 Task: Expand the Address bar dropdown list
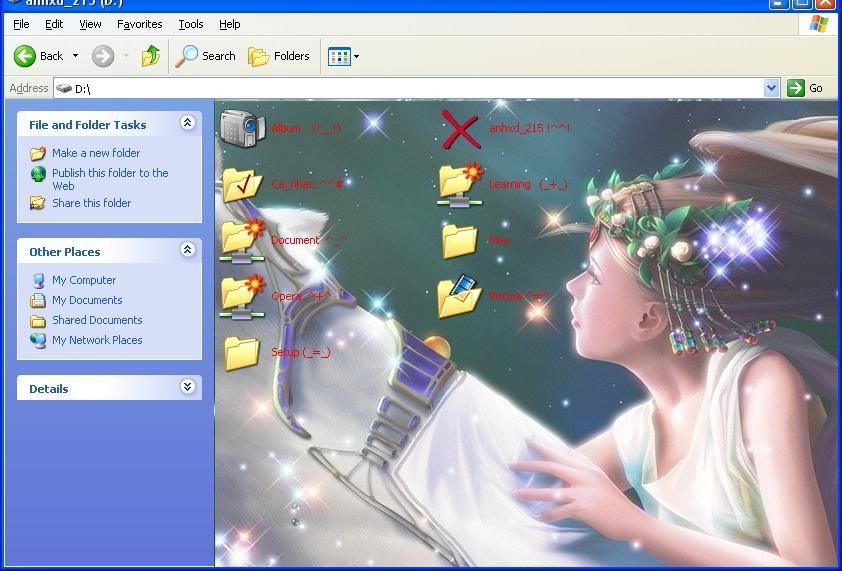pyautogui.click(x=771, y=88)
